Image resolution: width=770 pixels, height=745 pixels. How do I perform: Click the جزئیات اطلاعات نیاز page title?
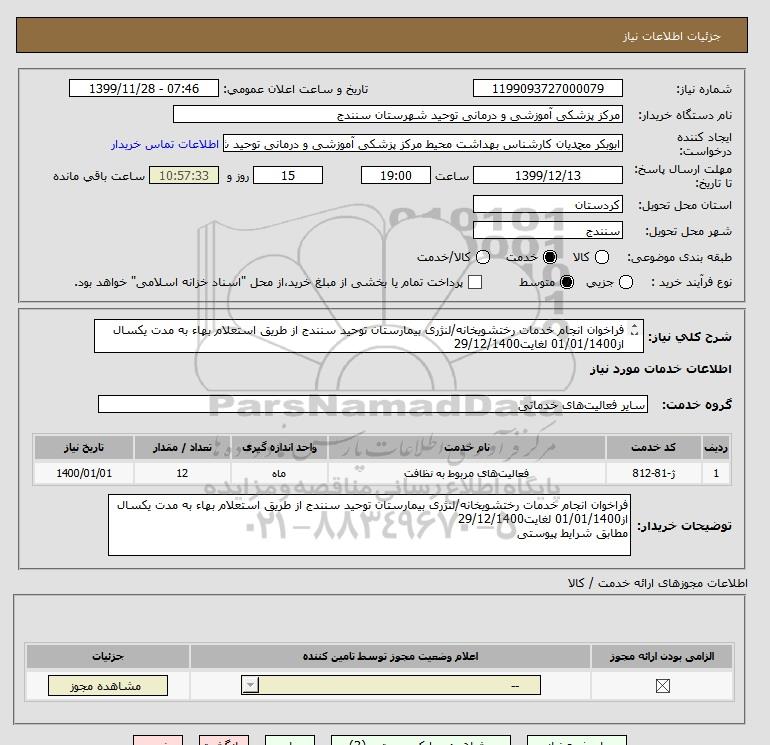click(x=671, y=36)
